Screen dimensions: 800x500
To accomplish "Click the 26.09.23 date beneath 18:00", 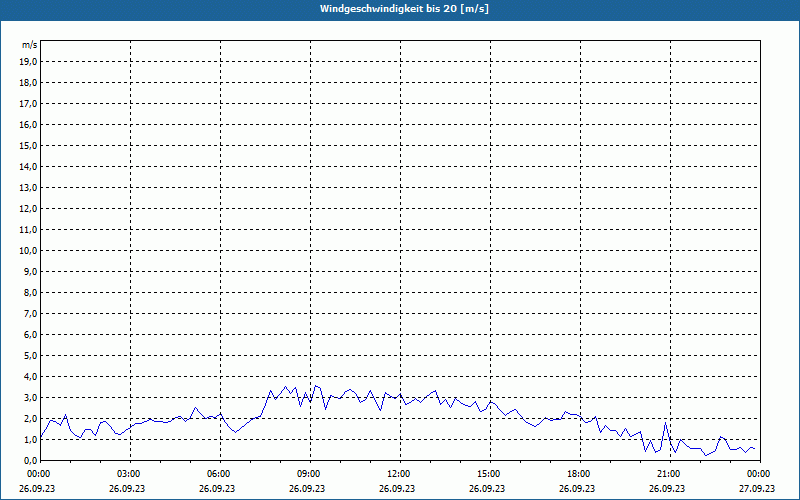I will (577, 488).
